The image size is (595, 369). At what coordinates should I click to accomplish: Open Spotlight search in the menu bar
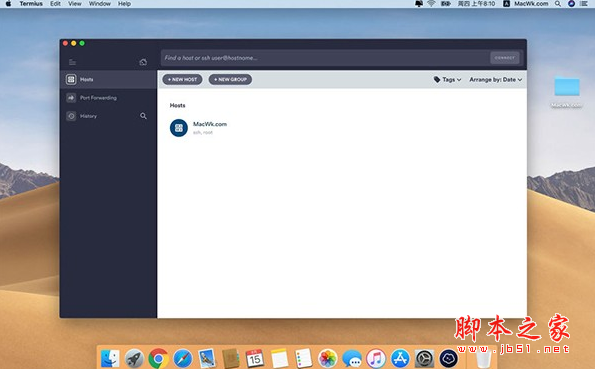point(558,4)
